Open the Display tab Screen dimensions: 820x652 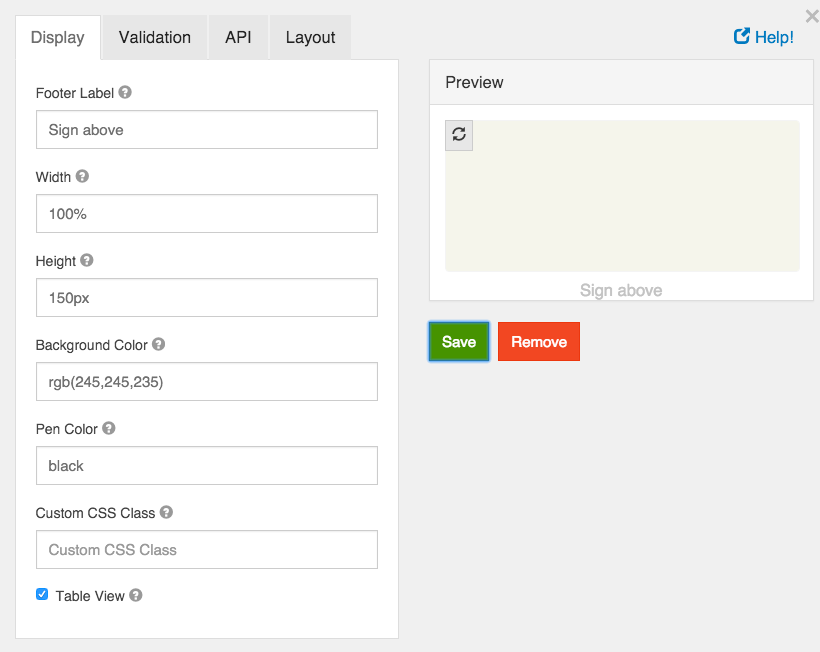pos(58,38)
